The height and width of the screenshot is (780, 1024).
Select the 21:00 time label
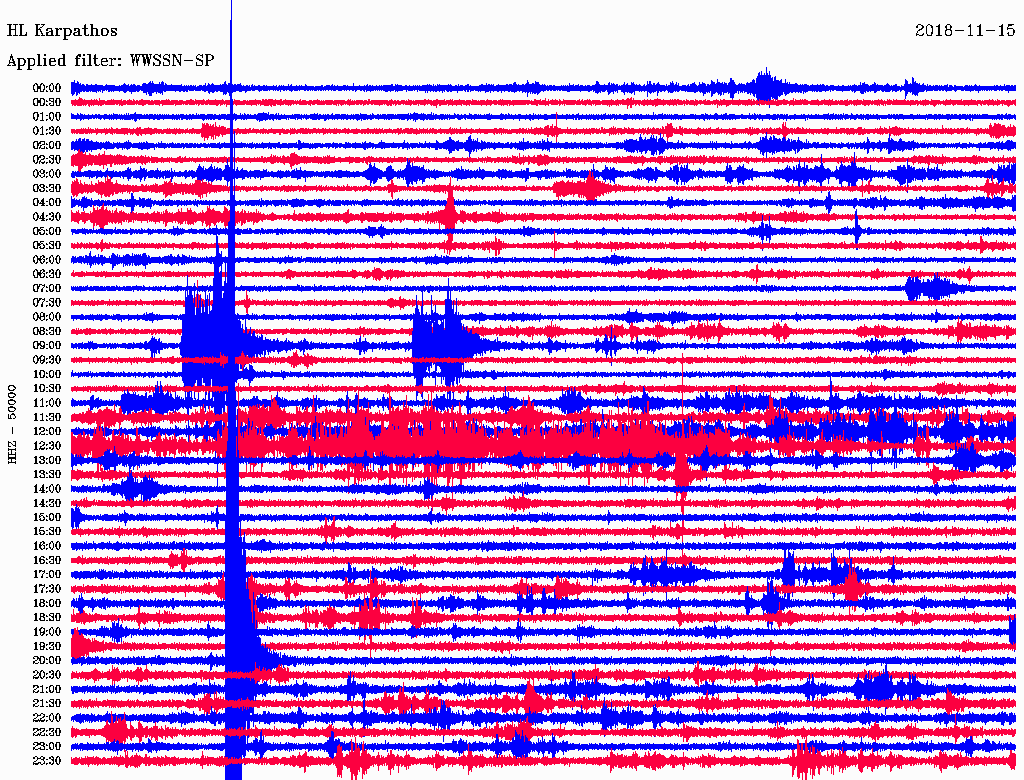click(47, 689)
